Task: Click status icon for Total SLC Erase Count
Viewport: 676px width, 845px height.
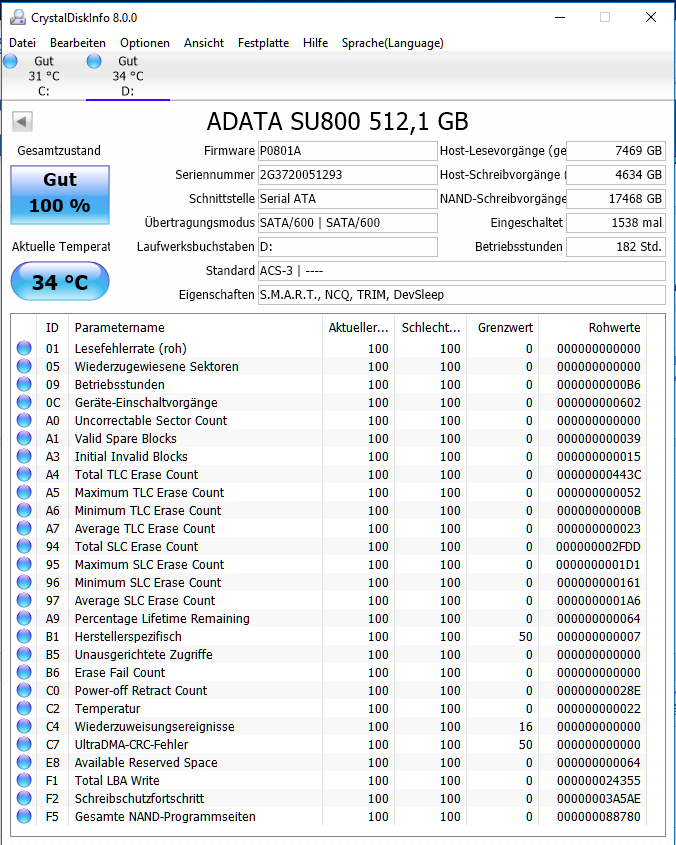Action: point(24,546)
